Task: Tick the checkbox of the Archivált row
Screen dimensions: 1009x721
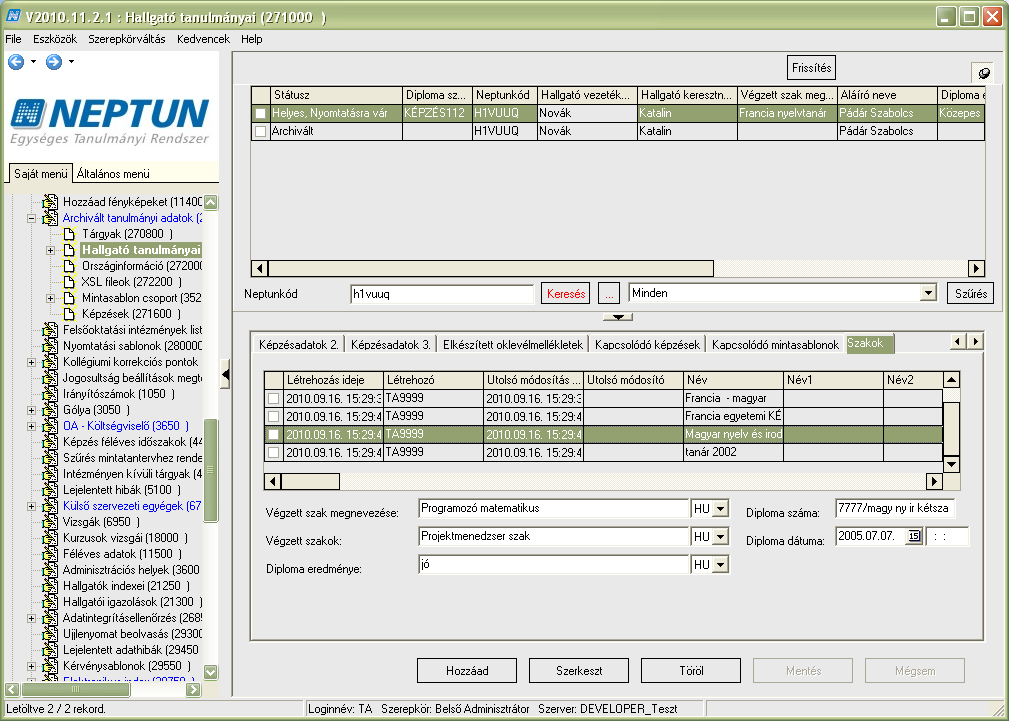Action: coord(260,131)
